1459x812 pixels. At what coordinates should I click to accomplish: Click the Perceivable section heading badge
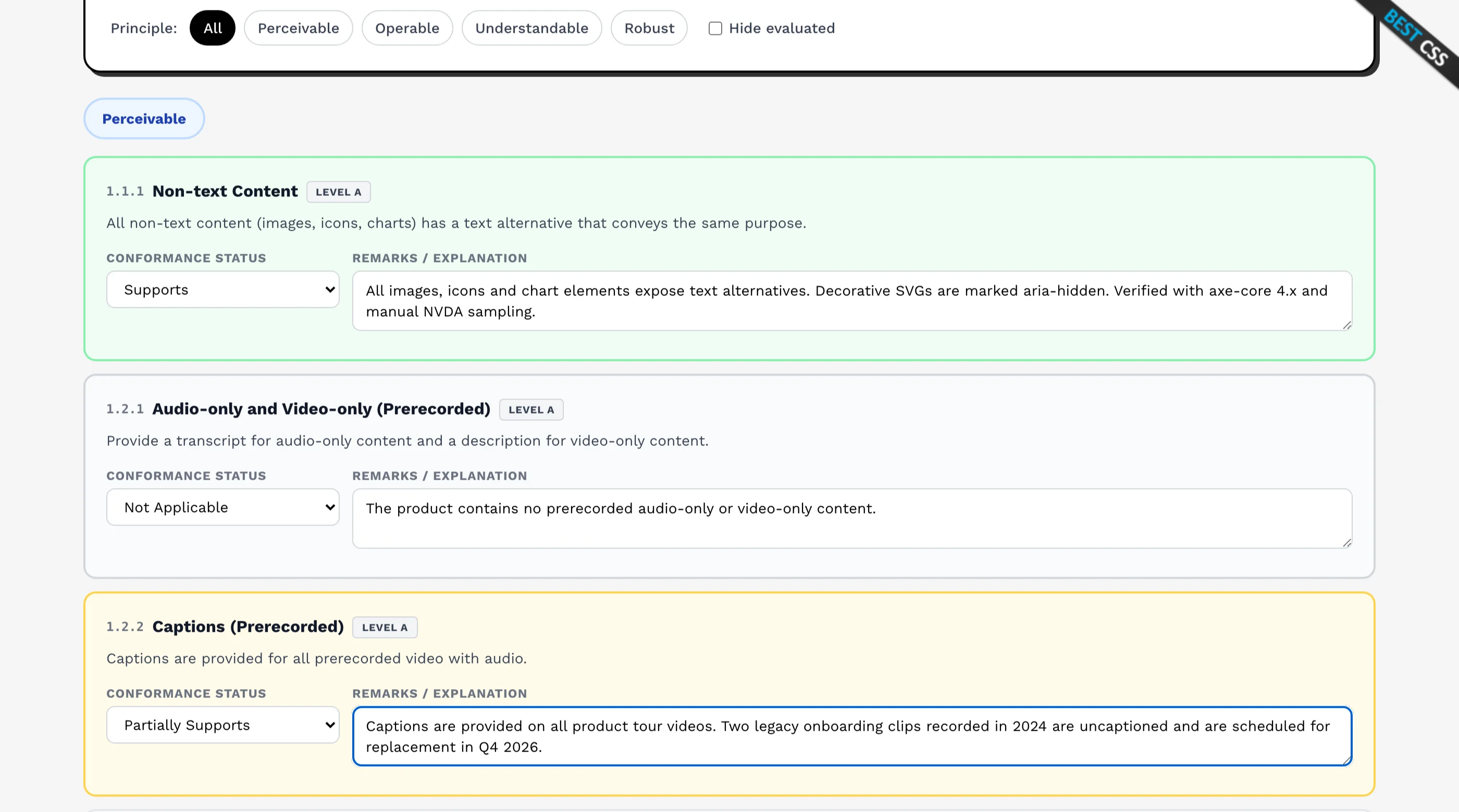(x=144, y=119)
